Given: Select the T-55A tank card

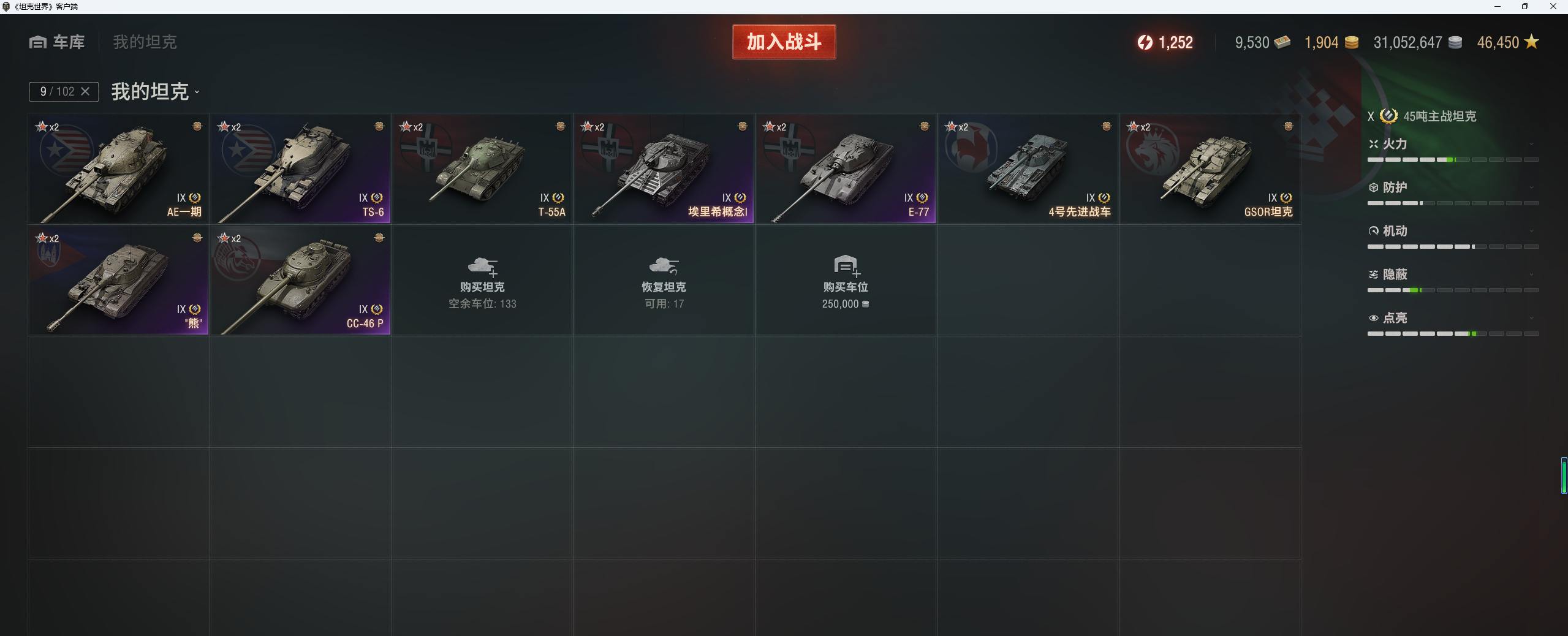Looking at the screenshot, I should click(482, 168).
